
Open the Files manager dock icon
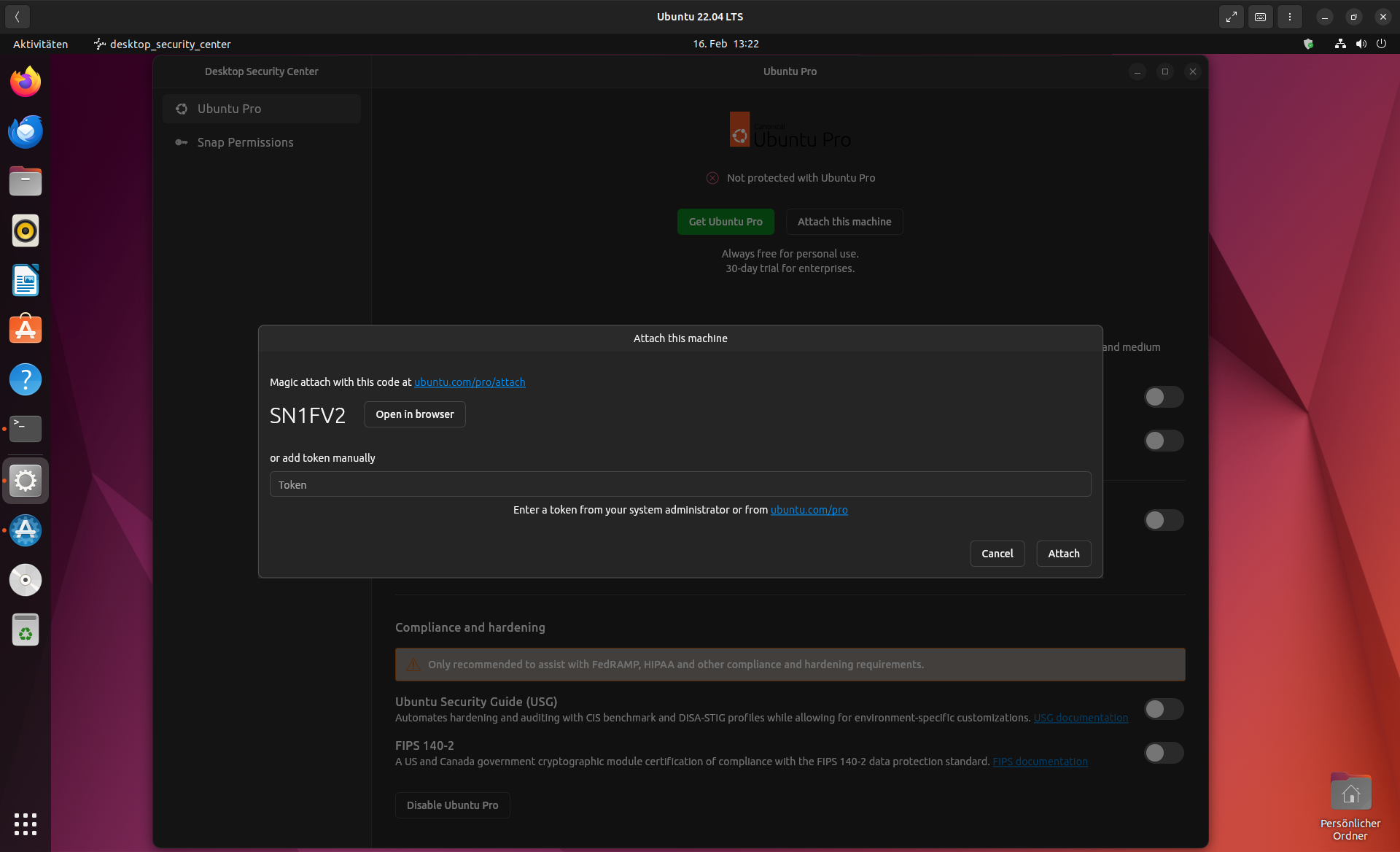pos(26,181)
